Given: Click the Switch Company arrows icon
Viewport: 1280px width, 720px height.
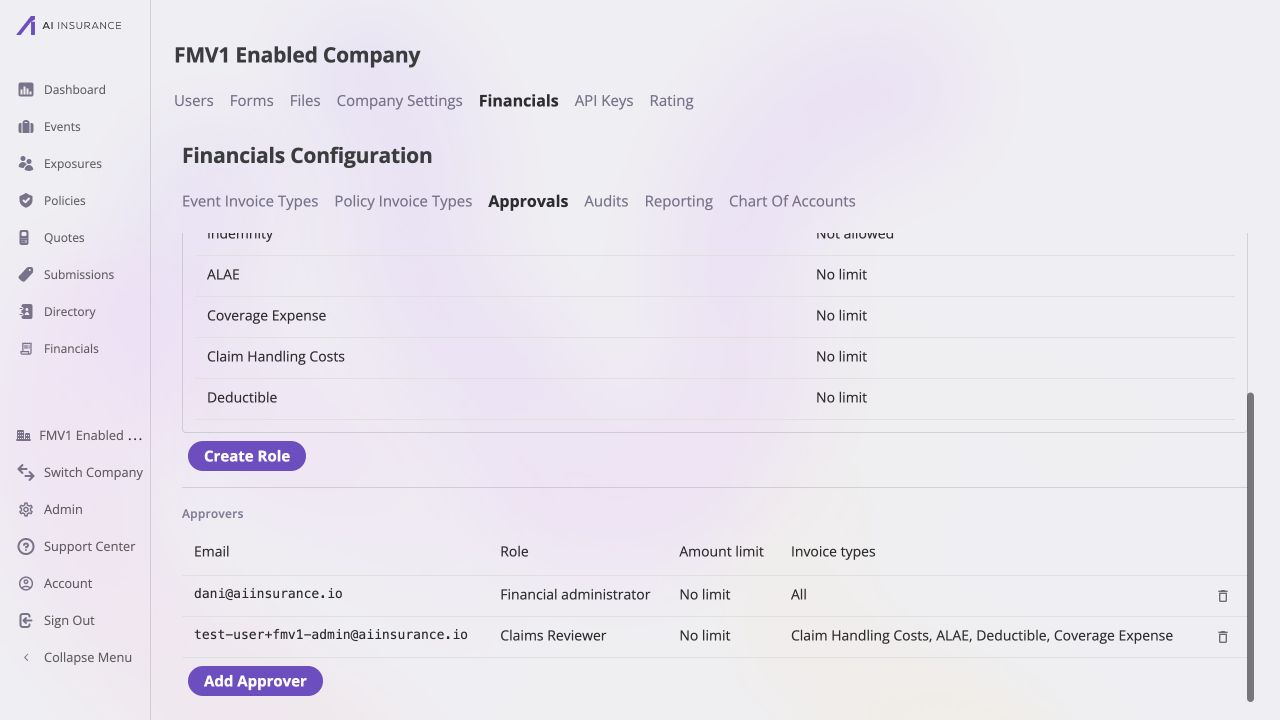Looking at the screenshot, I should tap(26, 473).
